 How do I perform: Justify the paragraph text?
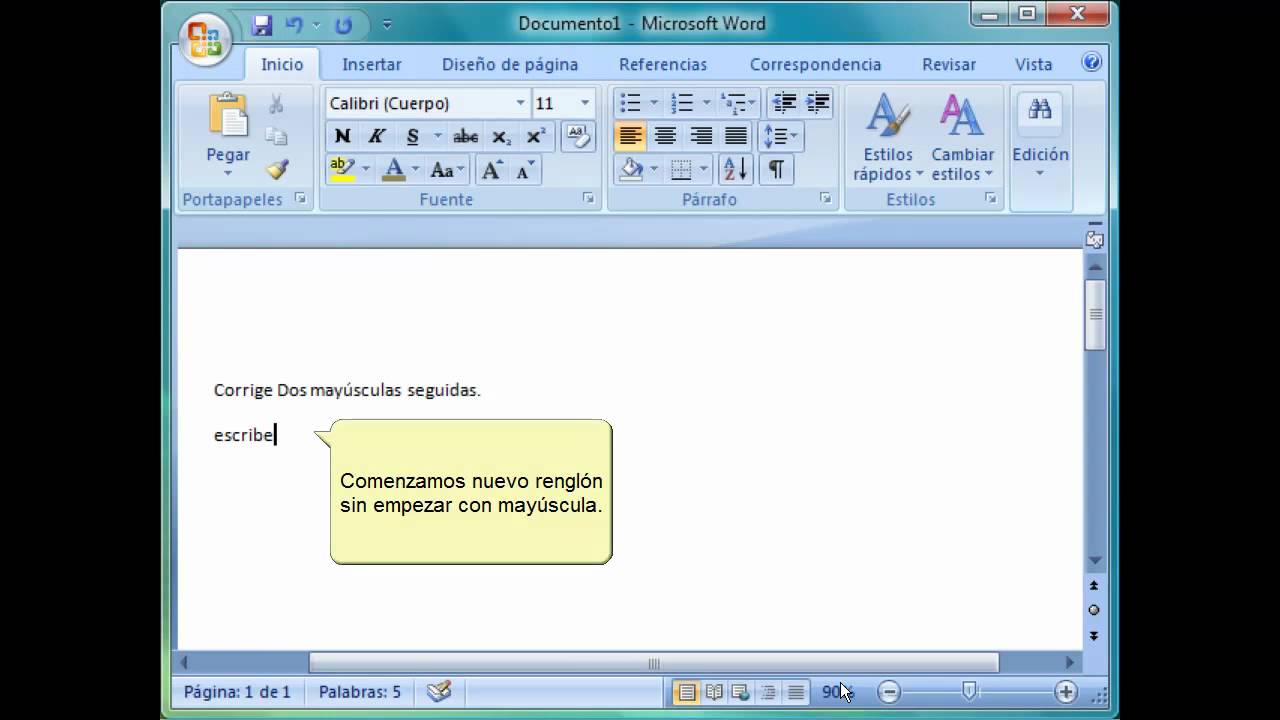point(736,136)
